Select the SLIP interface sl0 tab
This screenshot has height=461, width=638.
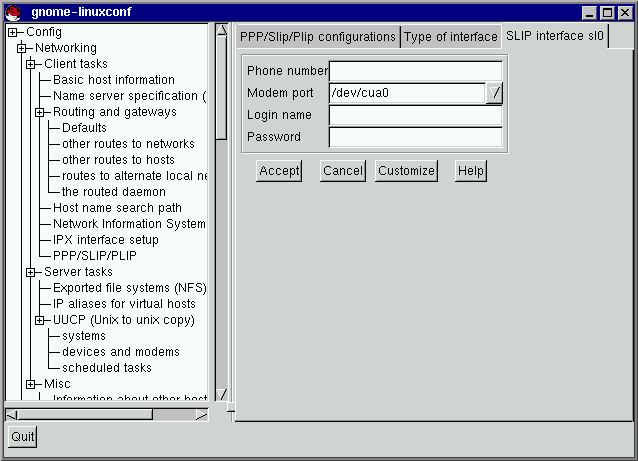tap(554, 36)
